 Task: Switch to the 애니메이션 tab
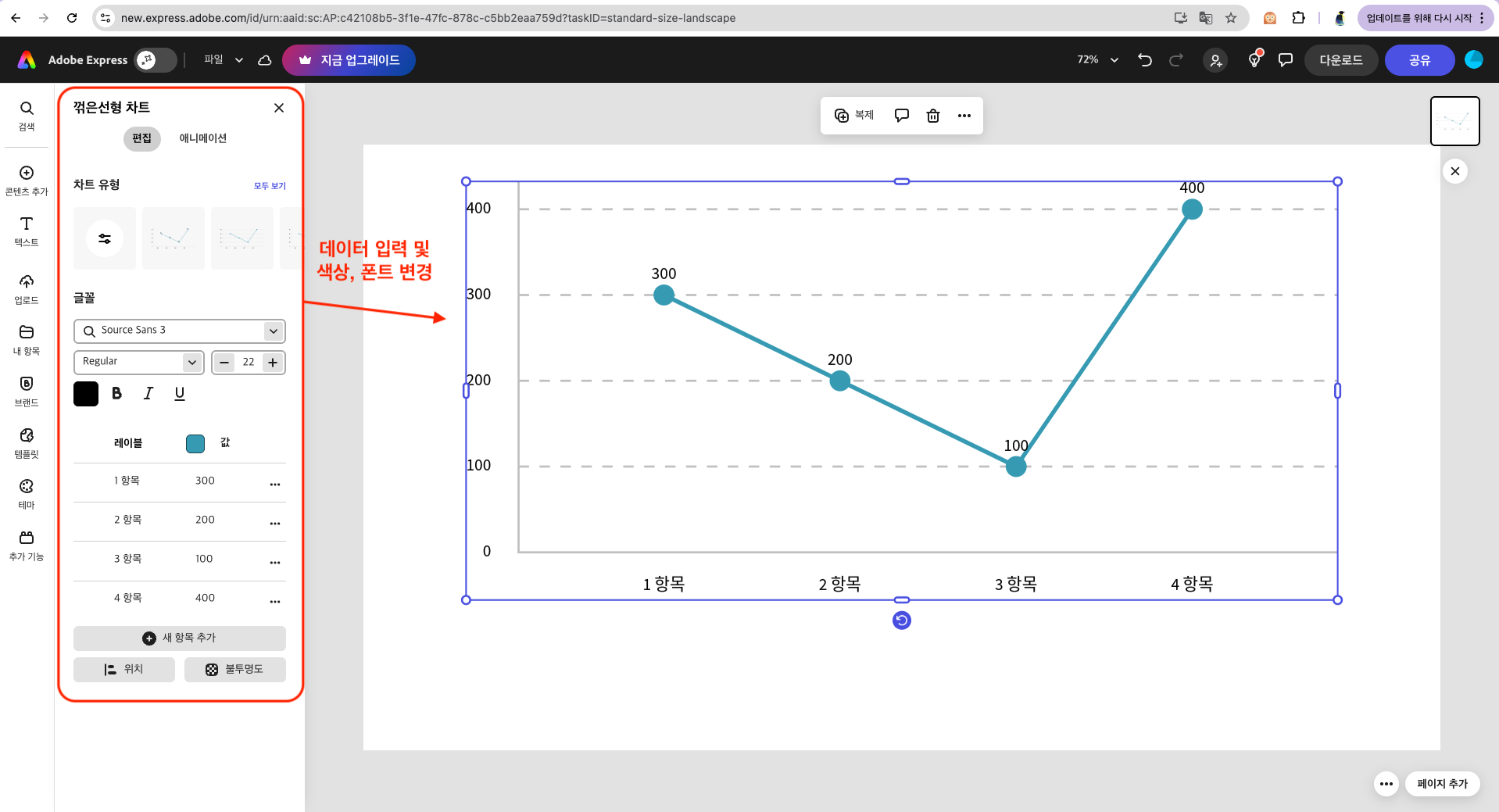202,138
